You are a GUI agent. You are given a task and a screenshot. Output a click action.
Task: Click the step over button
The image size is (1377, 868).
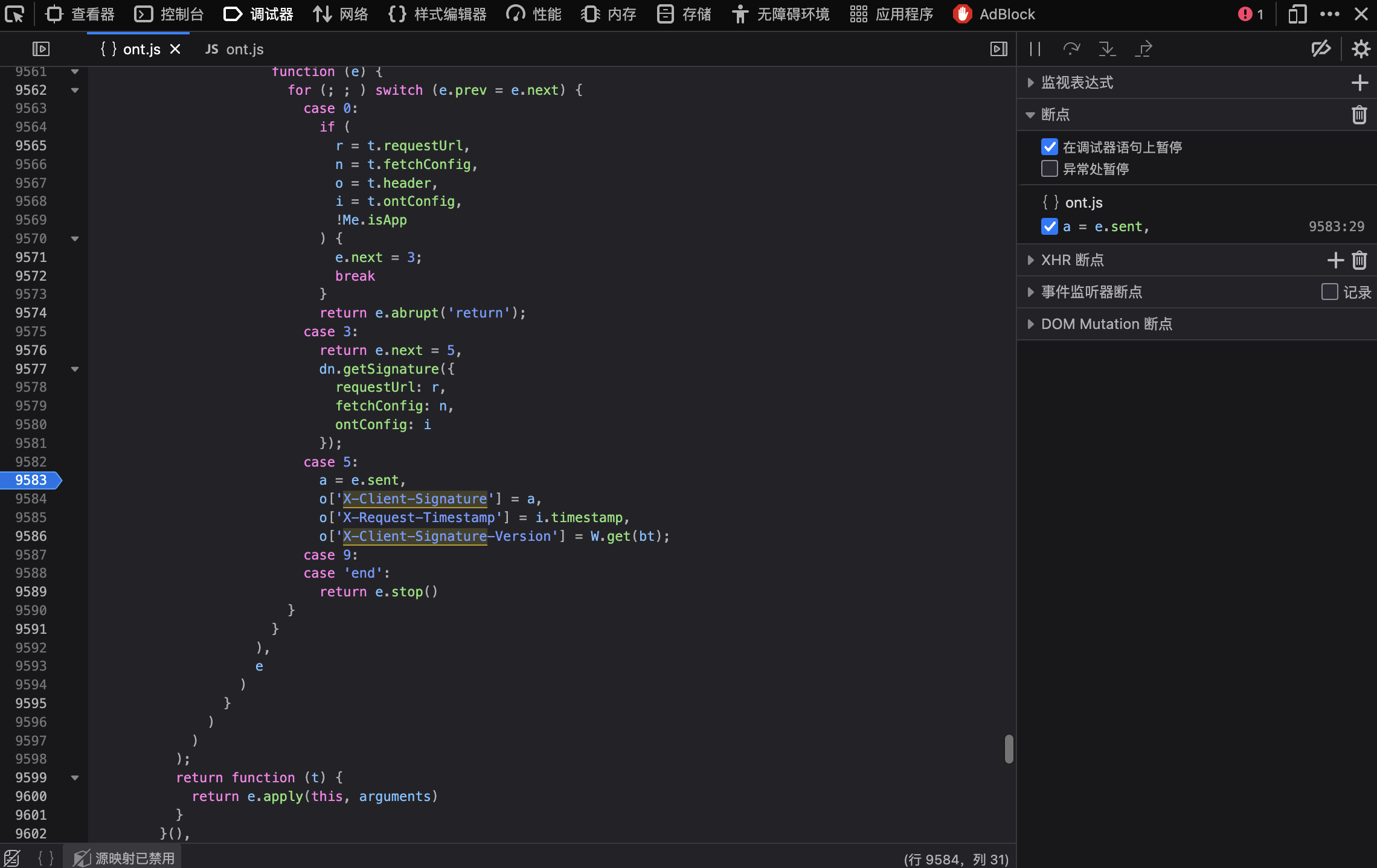[1071, 49]
